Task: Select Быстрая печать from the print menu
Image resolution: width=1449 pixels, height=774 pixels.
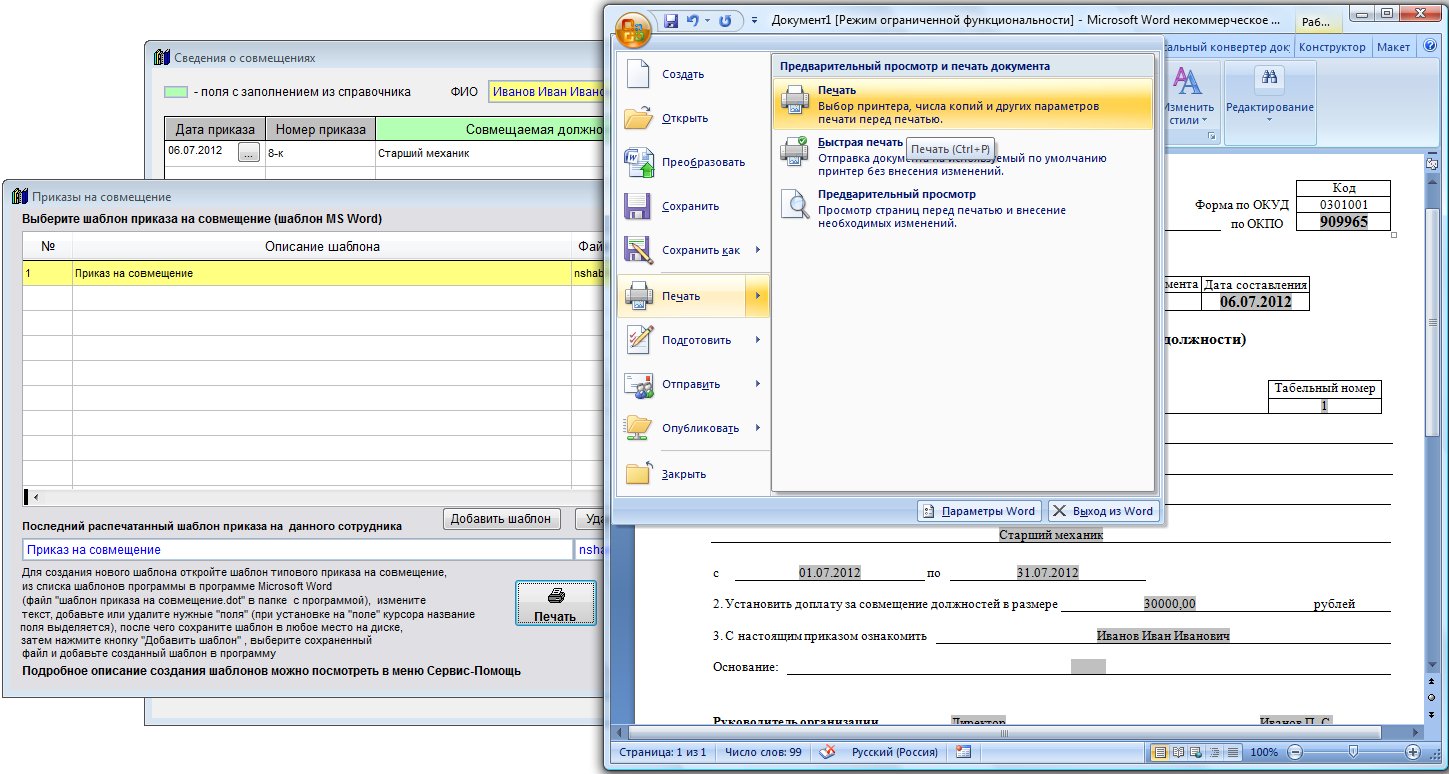Action: click(x=860, y=156)
